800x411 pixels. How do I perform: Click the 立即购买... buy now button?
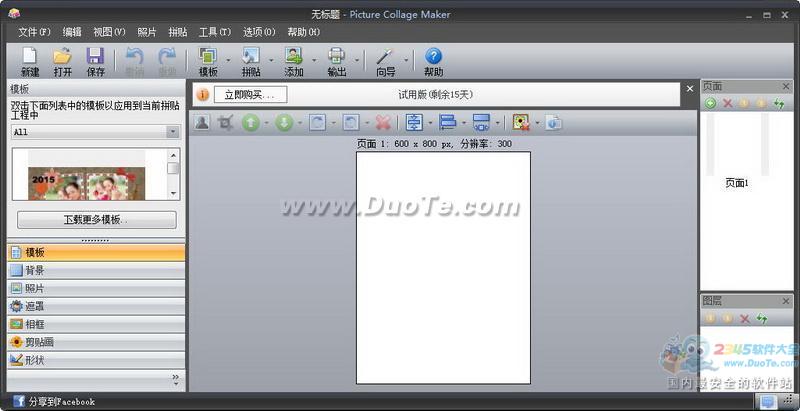pos(251,95)
